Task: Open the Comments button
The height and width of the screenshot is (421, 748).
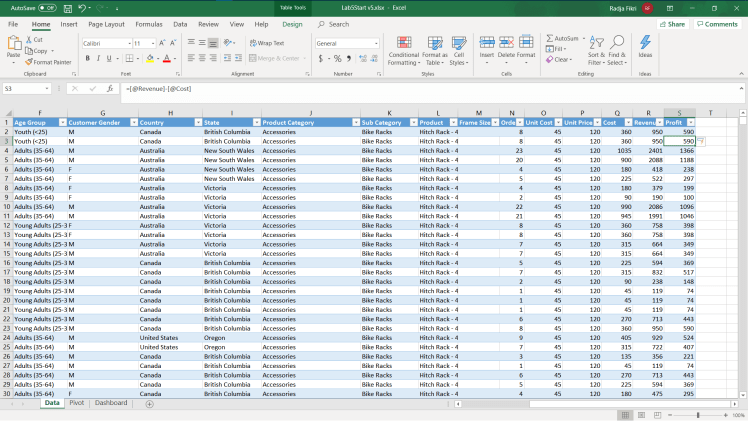Action: pyautogui.click(x=719, y=24)
